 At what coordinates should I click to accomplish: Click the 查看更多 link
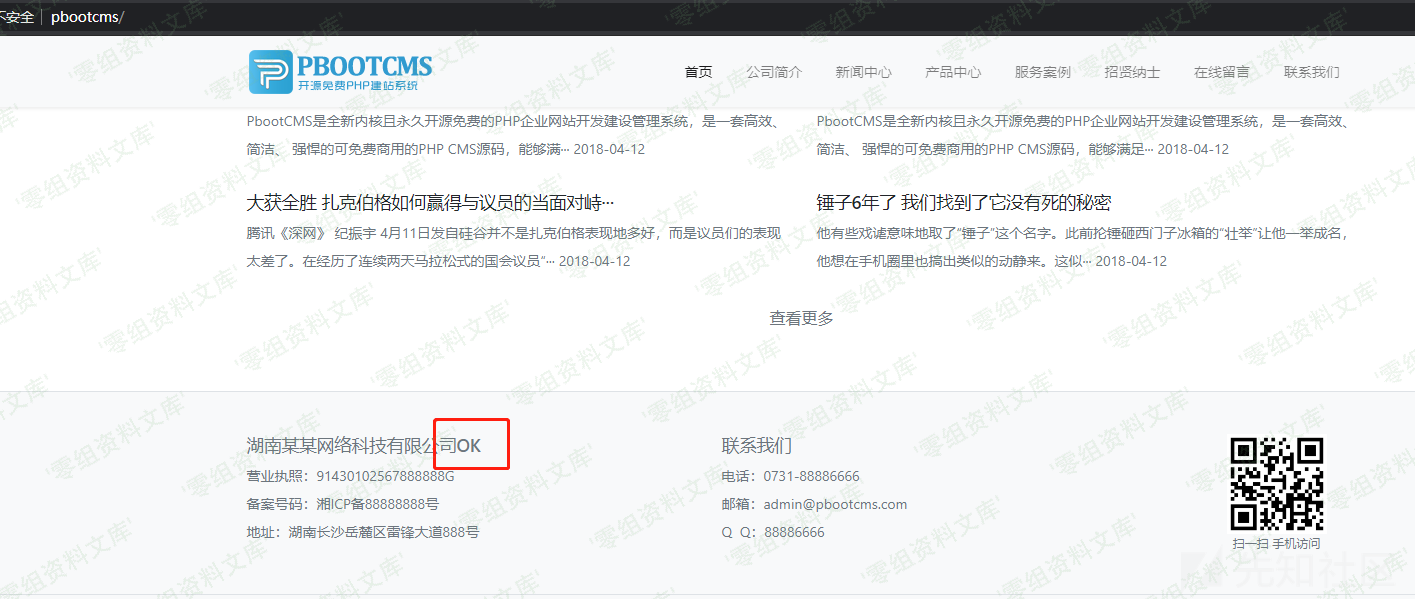[x=799, y=318]
